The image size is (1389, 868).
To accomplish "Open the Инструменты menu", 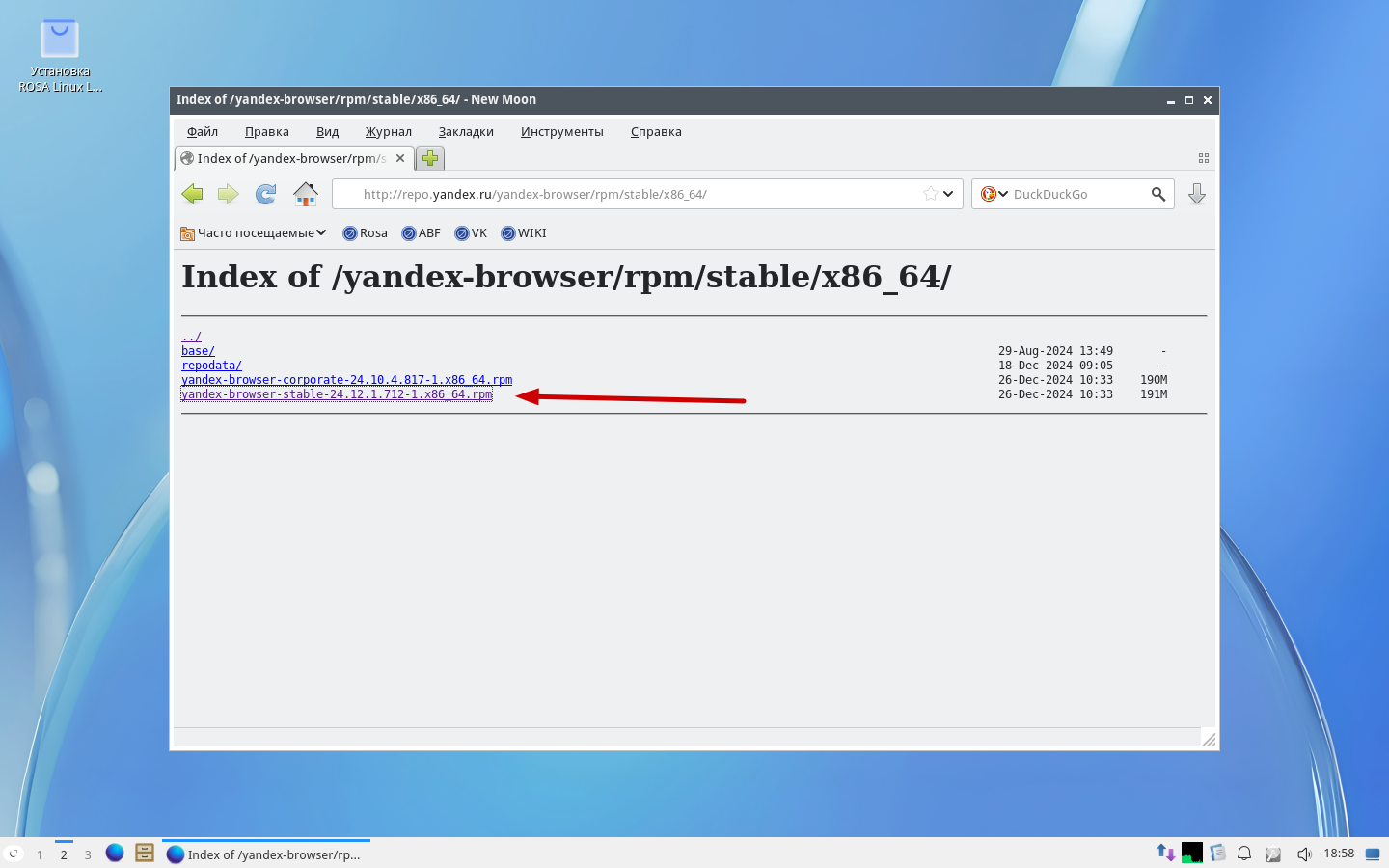I will (562, 132).
